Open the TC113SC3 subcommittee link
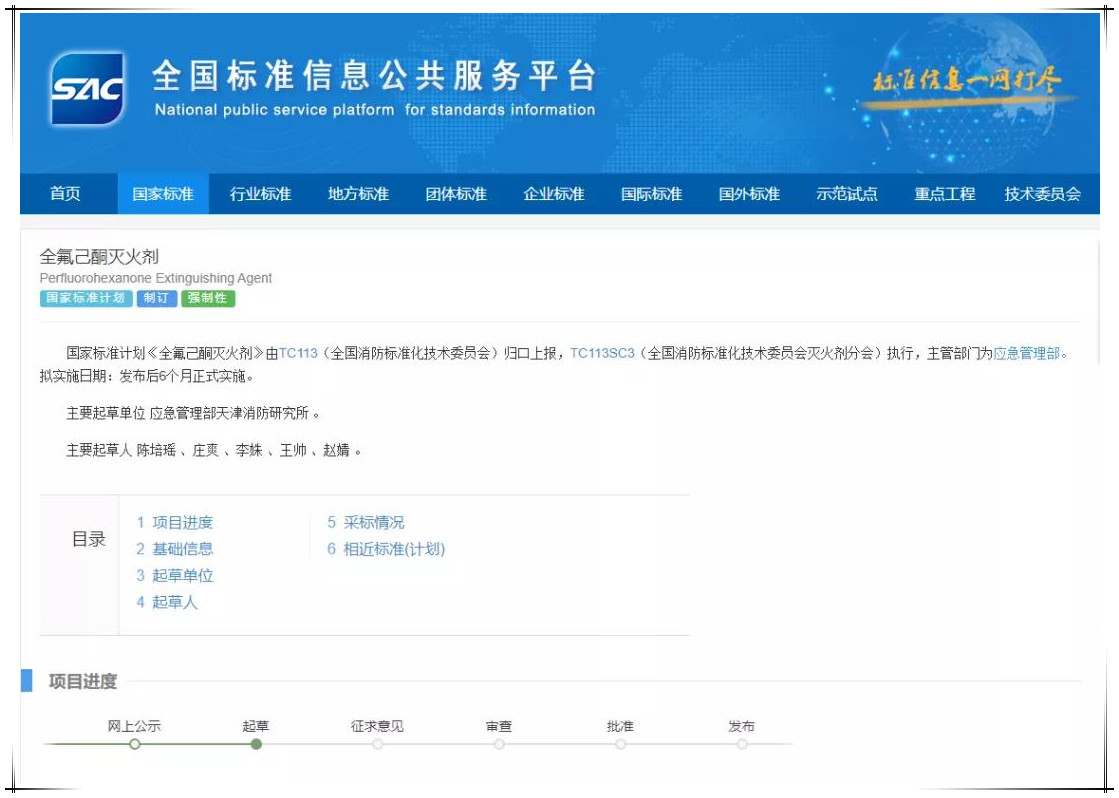This screenshot has height=798, width=1119. pyautogui.click(x=602, y=353)
